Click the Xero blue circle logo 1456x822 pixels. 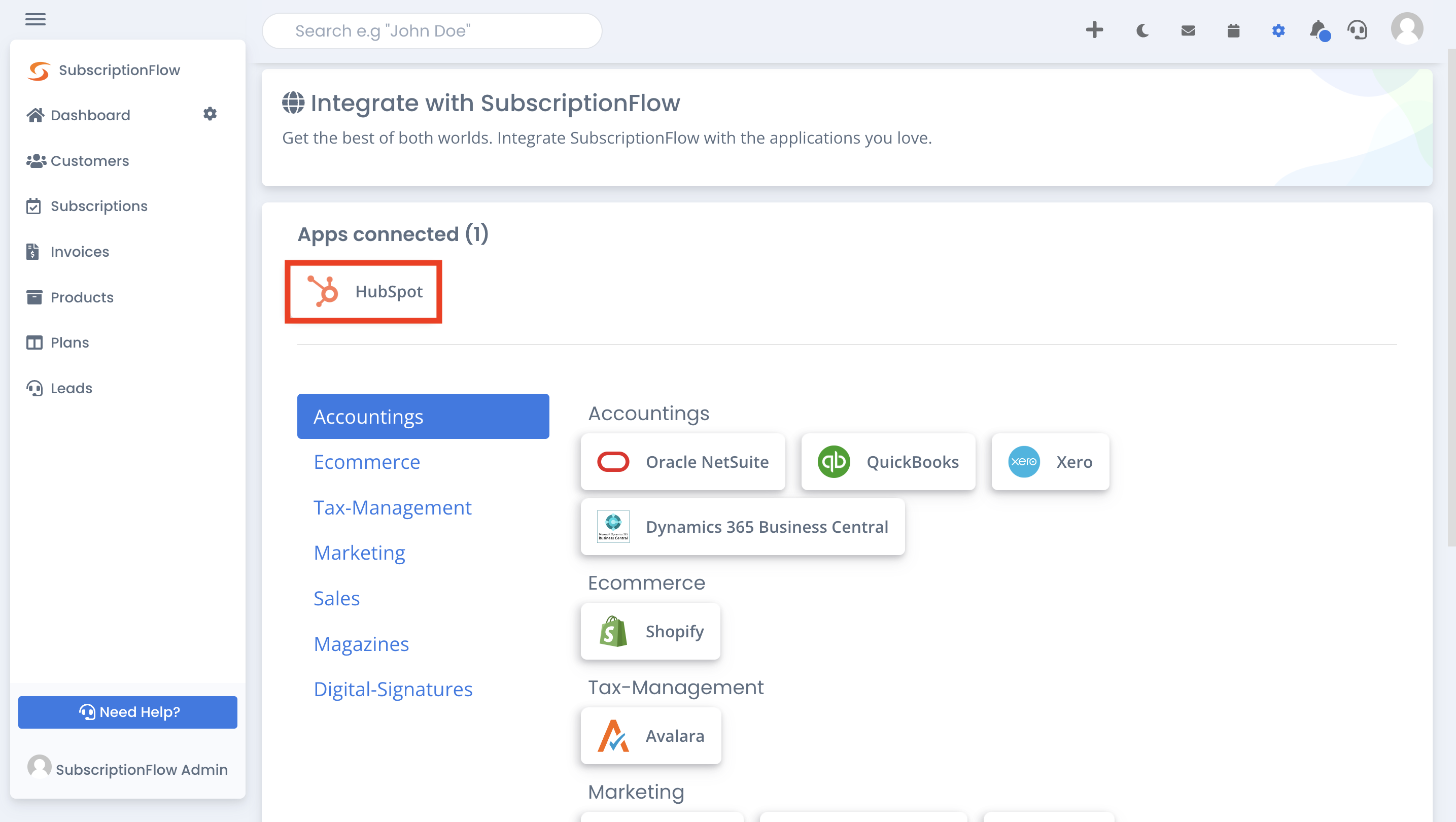coord(1024,461)
